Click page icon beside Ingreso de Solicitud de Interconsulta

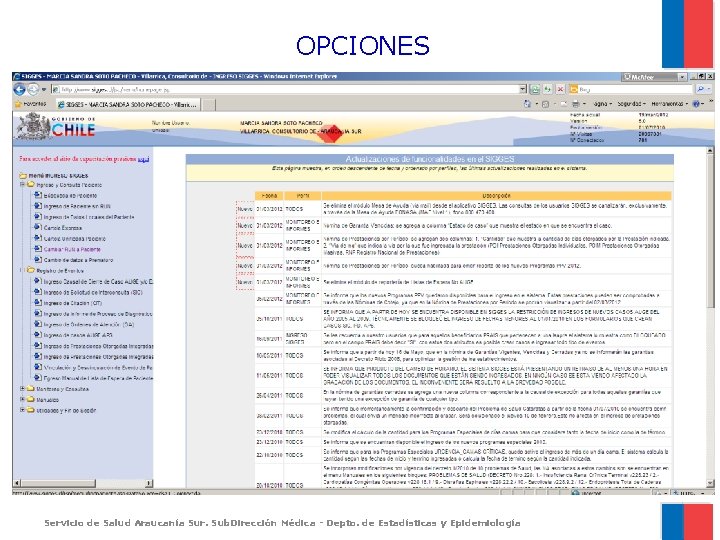click(x=38, y=292)
